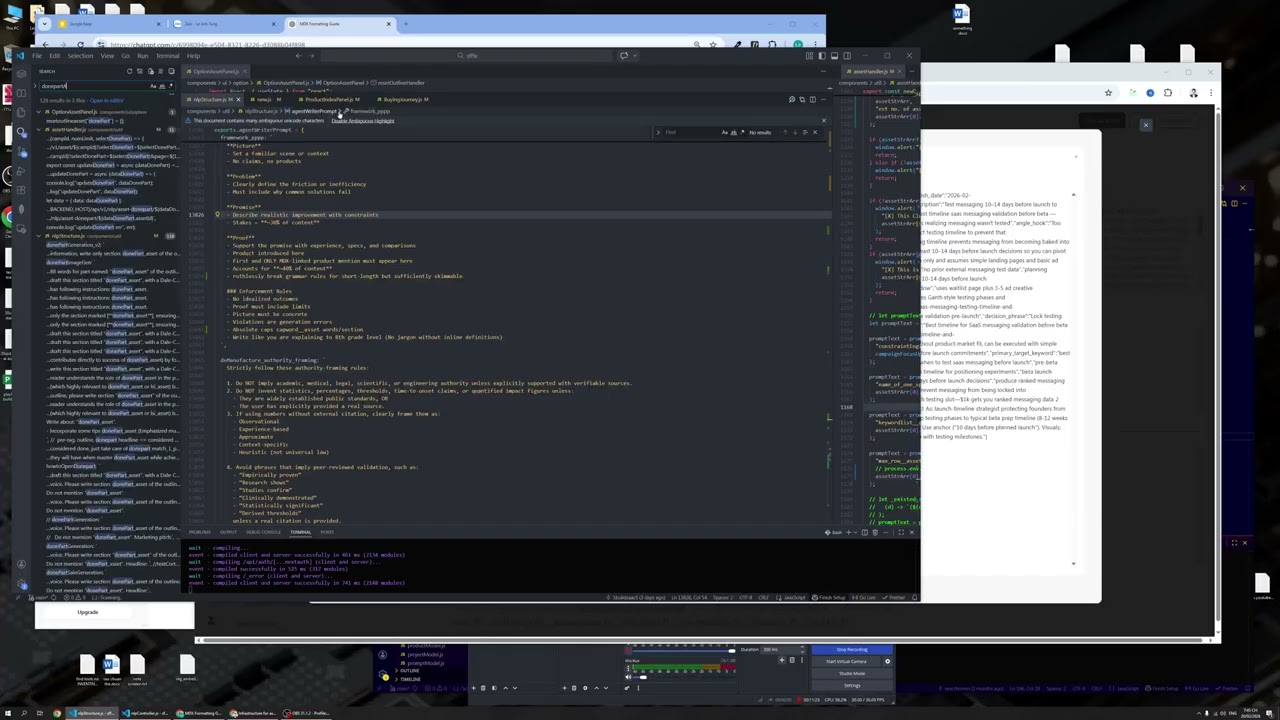Viewport: 1280px width, 720px height.
Task: Click Open in editor link in search
Action: [x=106, y=100]
